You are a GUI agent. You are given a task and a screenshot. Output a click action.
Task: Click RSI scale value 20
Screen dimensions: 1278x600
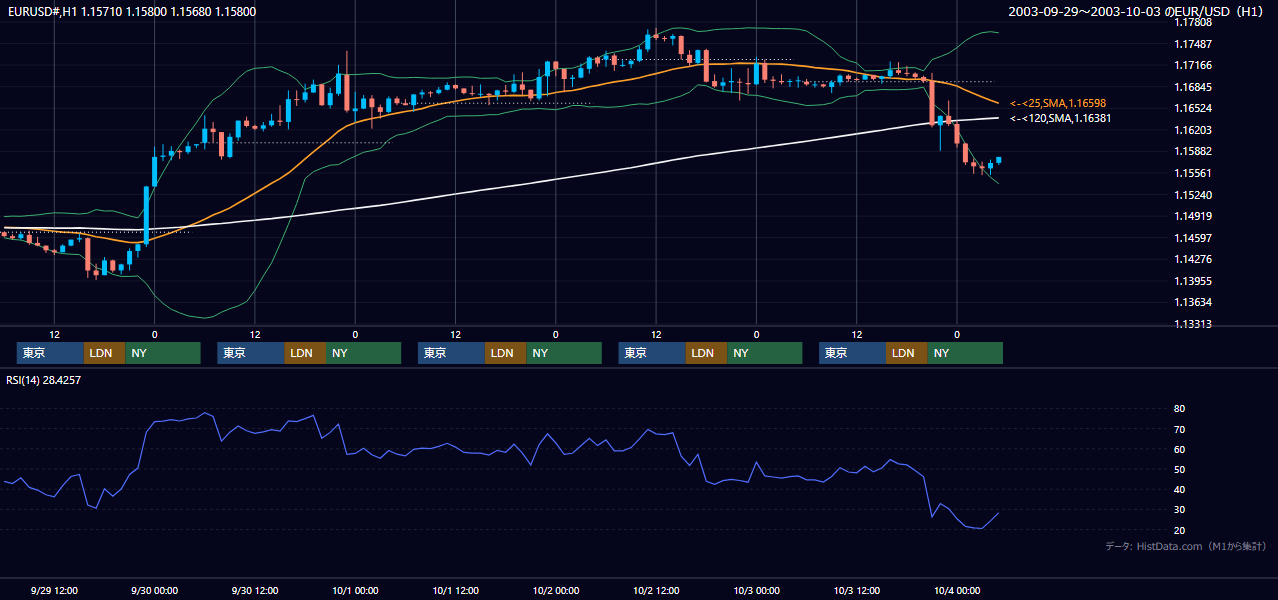1179,530
